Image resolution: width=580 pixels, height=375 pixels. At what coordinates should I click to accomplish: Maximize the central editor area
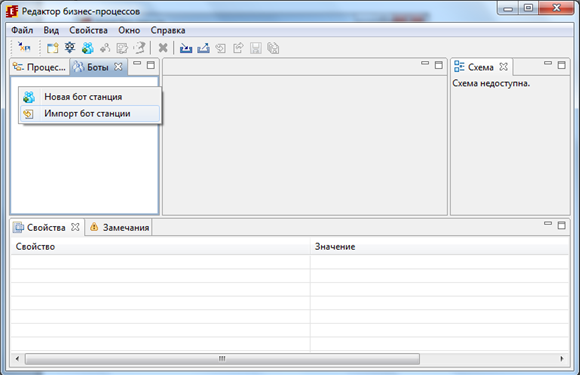click(x=439, y=65)
